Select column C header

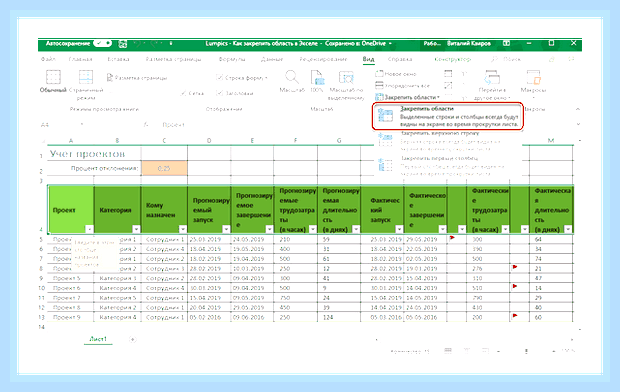164,140
